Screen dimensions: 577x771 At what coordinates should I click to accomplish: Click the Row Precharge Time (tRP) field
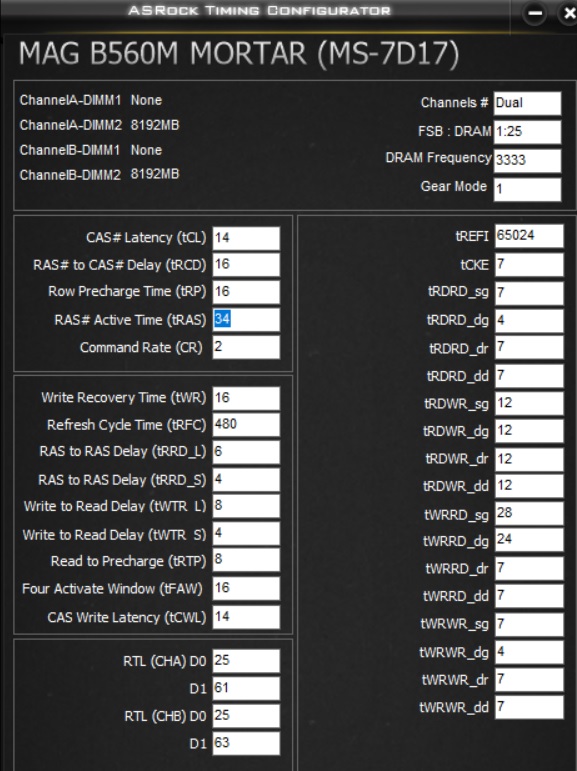[x=246, y=292]
